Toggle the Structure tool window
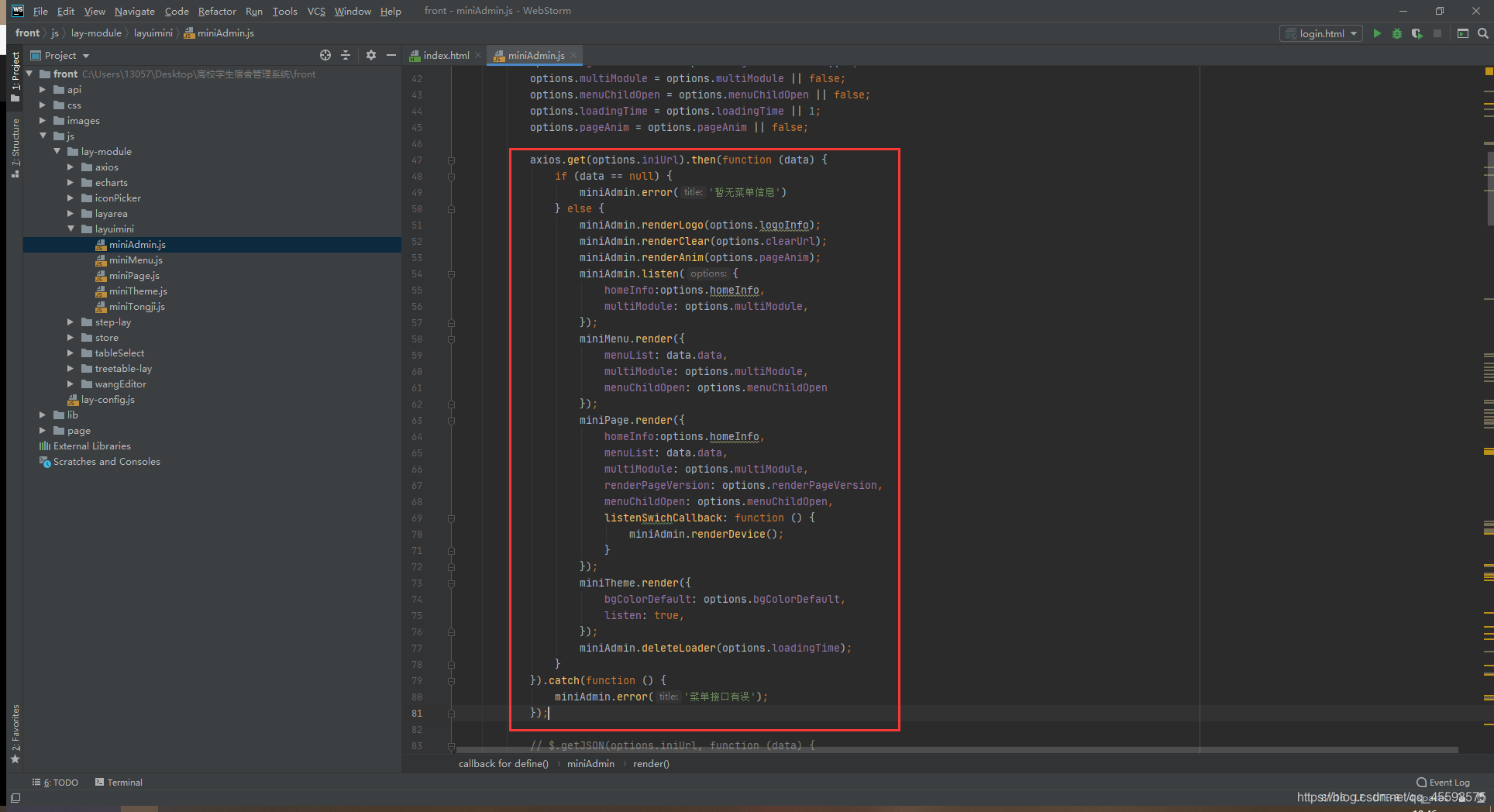The image size is (1494, 812). (15, 147)
